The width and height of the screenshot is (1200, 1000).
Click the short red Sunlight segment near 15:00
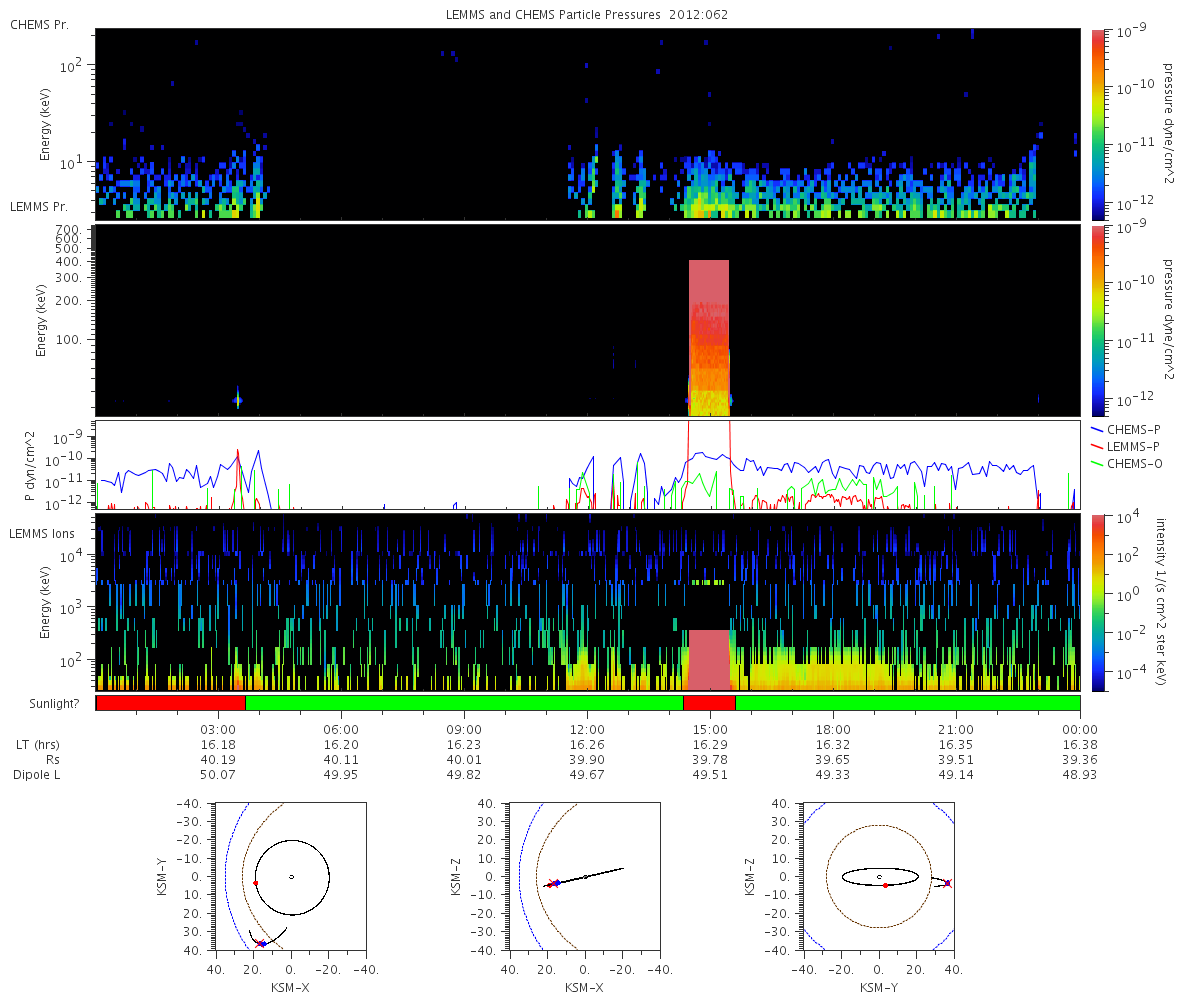point(709,703)
